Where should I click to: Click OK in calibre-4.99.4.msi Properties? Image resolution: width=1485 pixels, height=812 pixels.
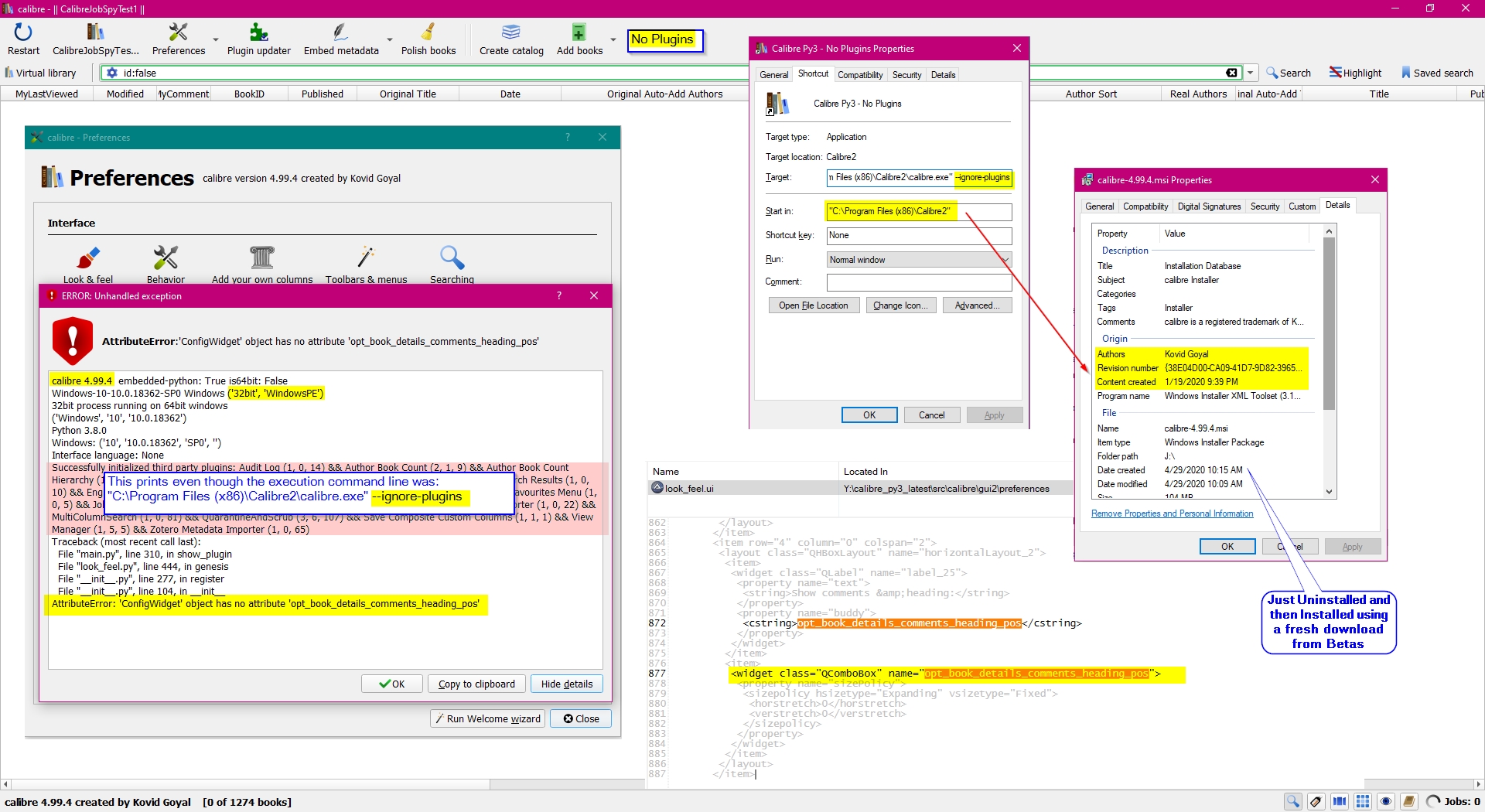coord(1227,547)
